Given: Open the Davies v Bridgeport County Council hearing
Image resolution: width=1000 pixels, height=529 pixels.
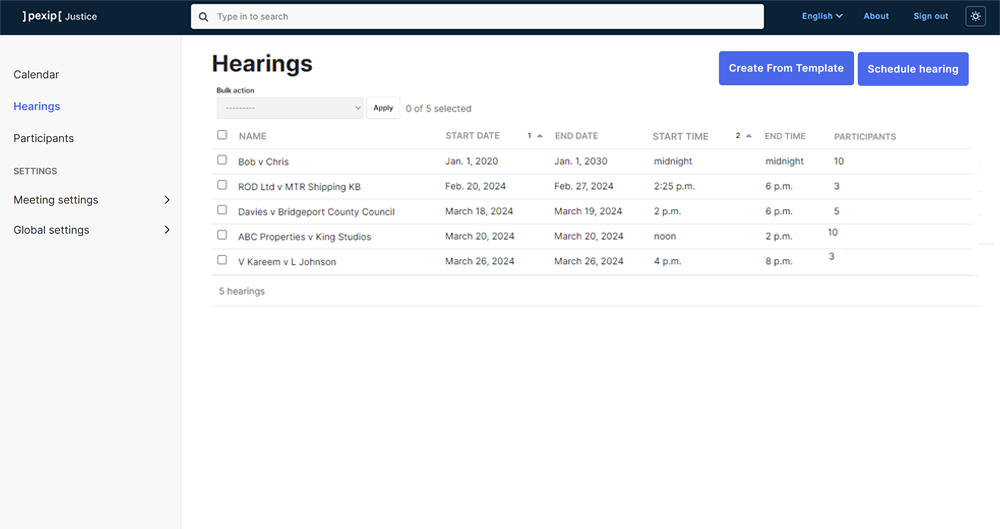Looking at the screenshot, I should pos(316,212).
